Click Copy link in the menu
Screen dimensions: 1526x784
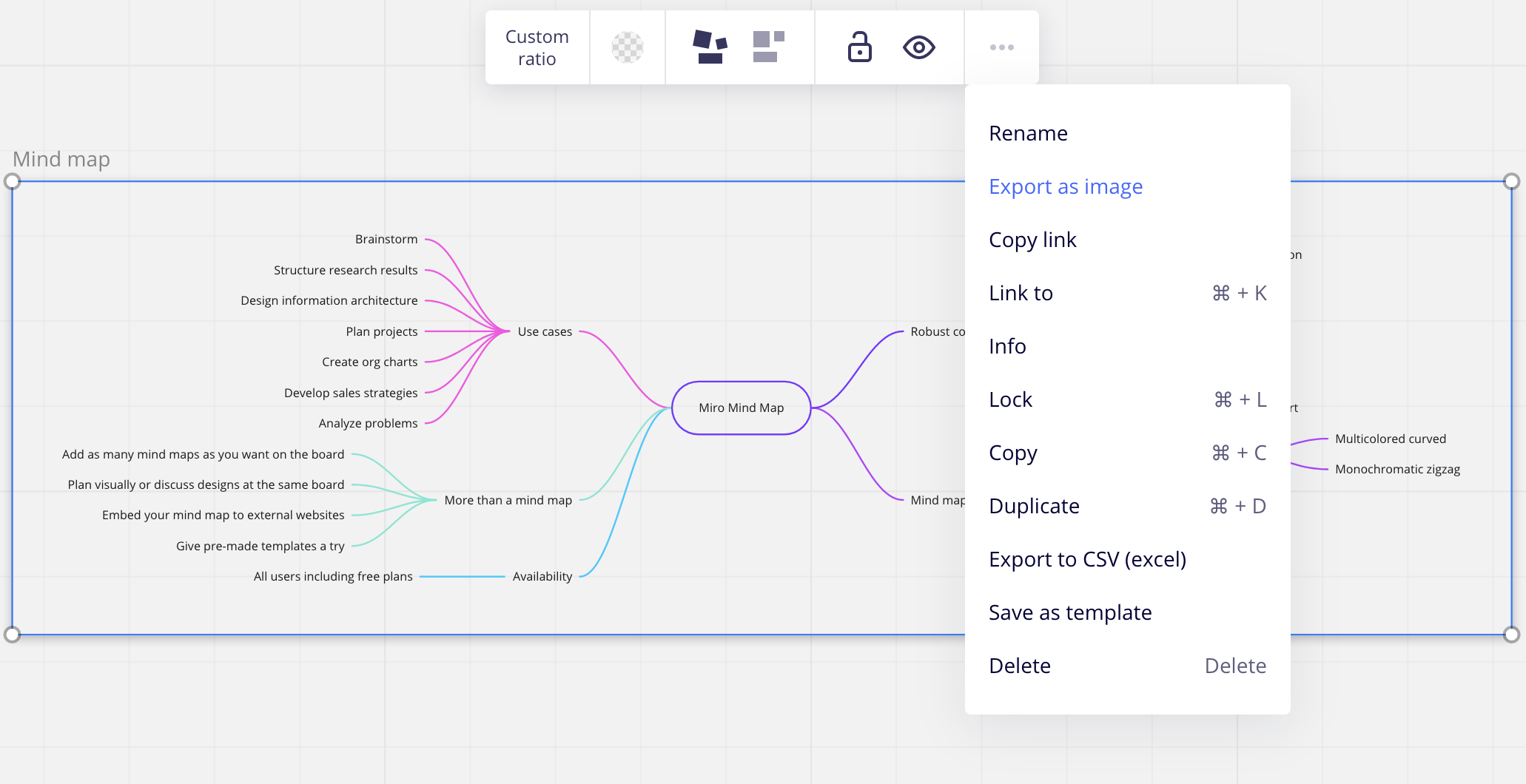1032,240
